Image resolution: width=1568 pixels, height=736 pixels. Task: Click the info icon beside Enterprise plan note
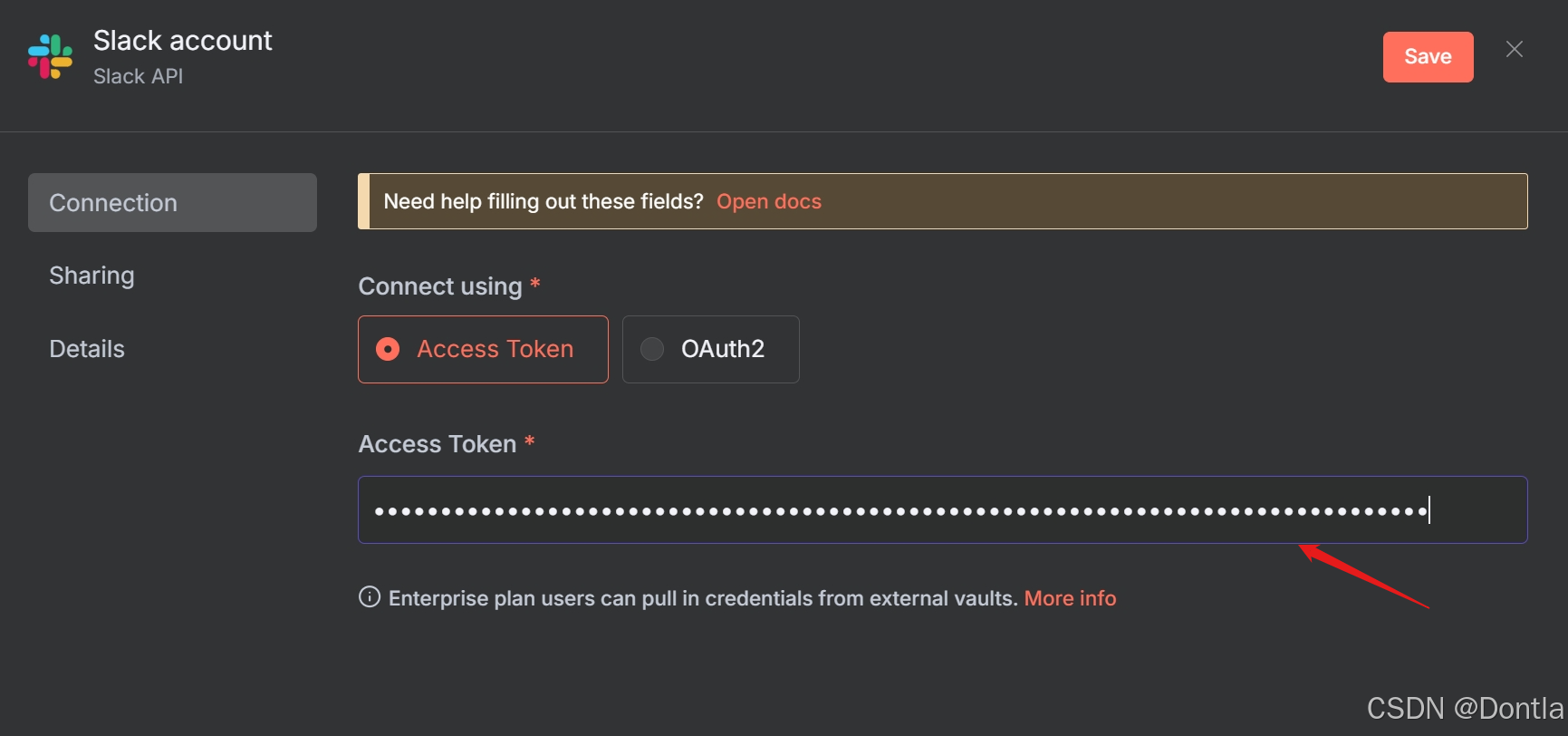tap(370, 596)
